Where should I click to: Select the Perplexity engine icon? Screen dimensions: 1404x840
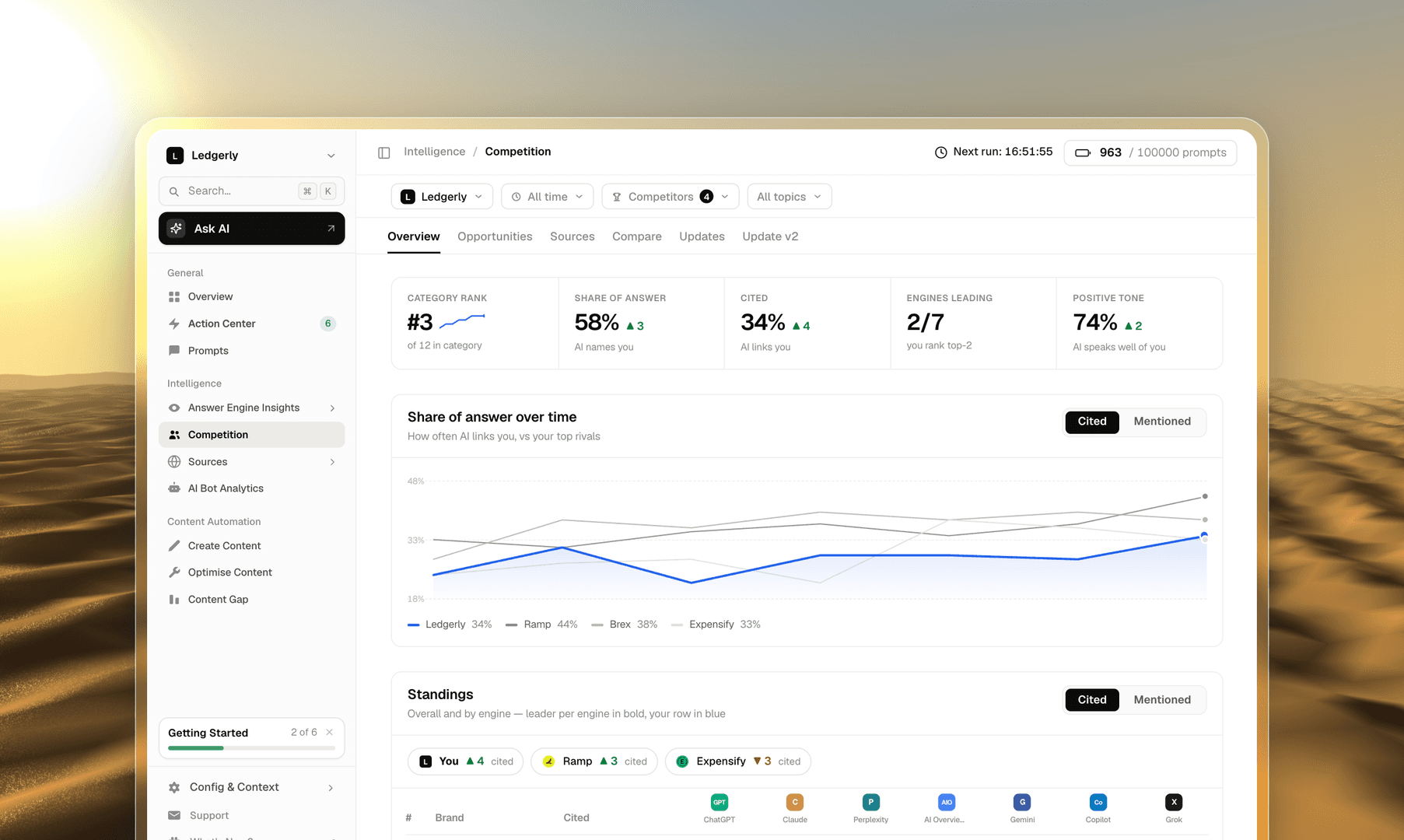(x=870, y=802)
